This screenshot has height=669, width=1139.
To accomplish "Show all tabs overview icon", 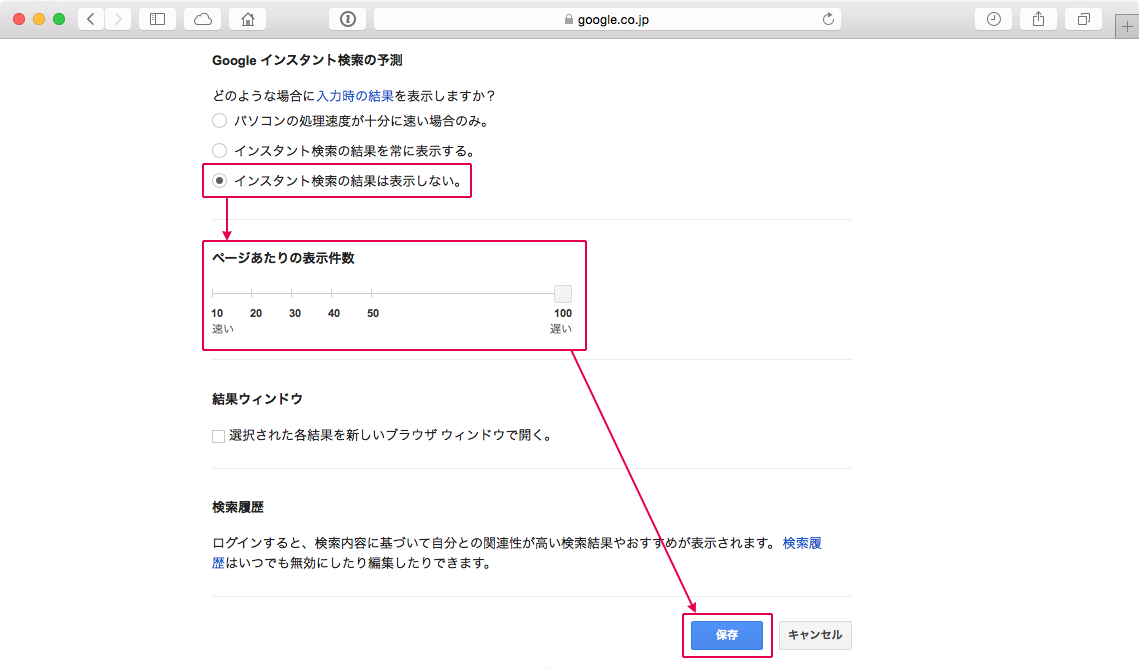I will point(1083,20).
